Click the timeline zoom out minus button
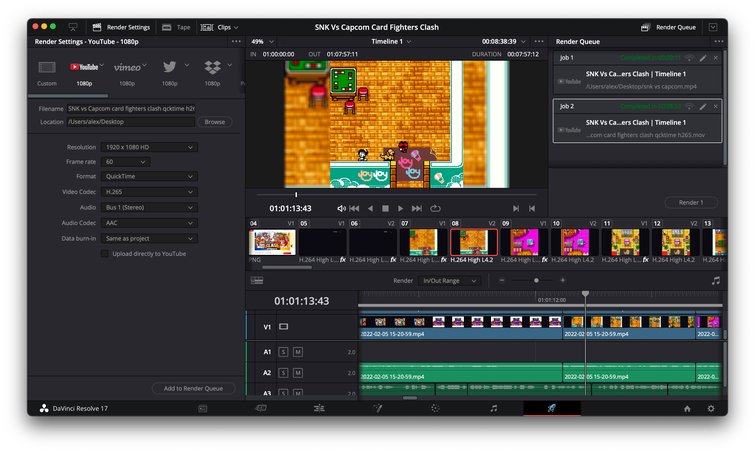755x452 pixels. [x=502, y=280]
